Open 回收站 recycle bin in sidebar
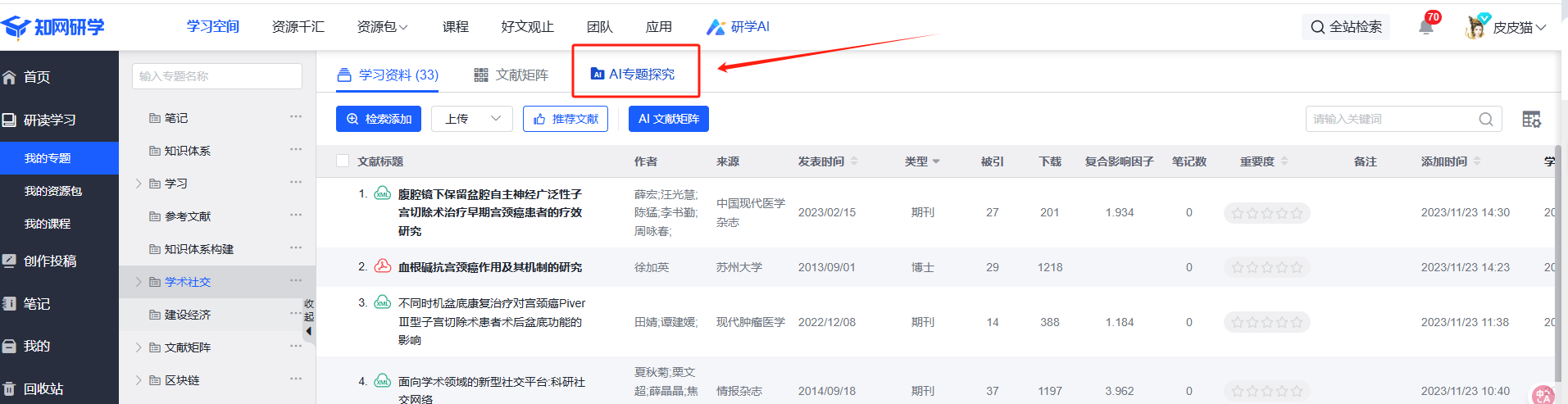This screenshot has width=1568, height=404. pyautogui.click(x=43, y=388)
